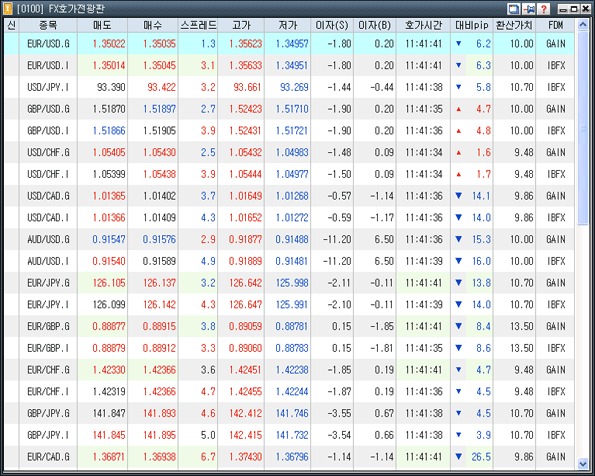This screenshot has height=476, width=595.
Task: Click the GBP/JPY.G buy price 141.893
Action: 159,413
